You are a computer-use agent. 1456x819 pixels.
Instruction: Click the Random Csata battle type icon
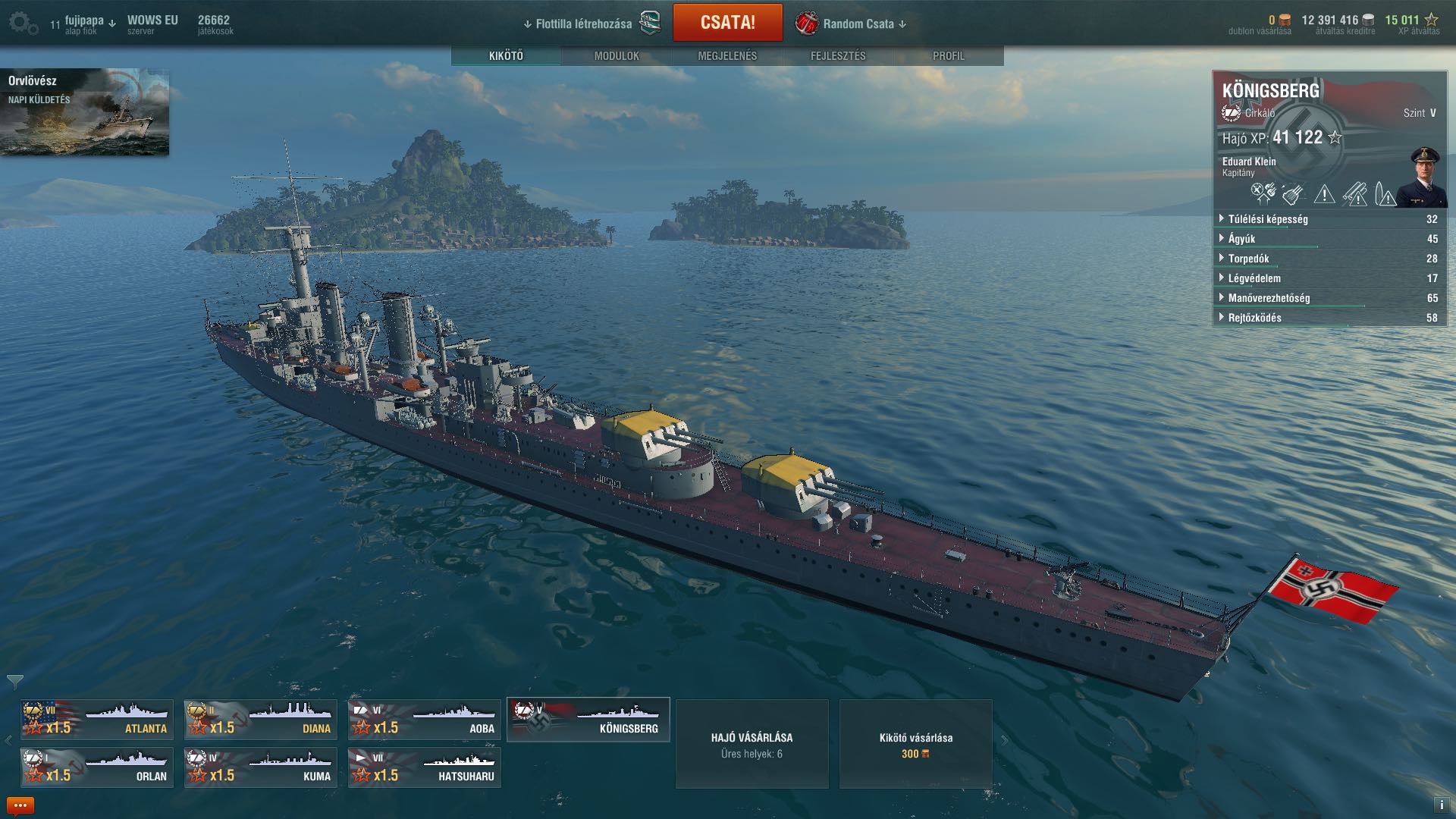coord(806,24)
